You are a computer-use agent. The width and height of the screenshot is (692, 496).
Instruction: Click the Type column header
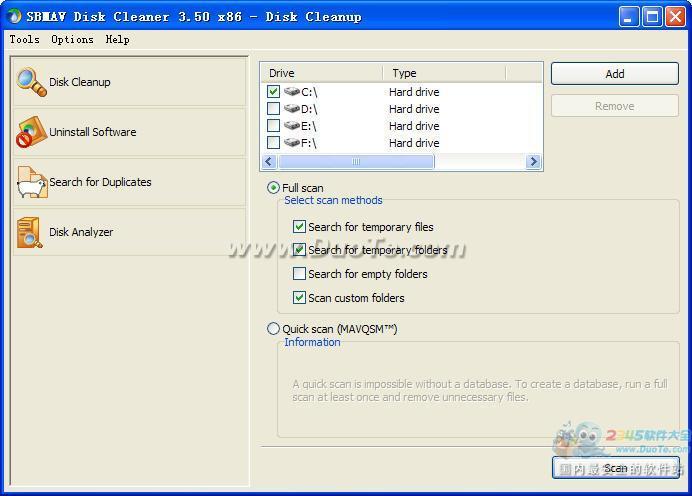point(444,73)
